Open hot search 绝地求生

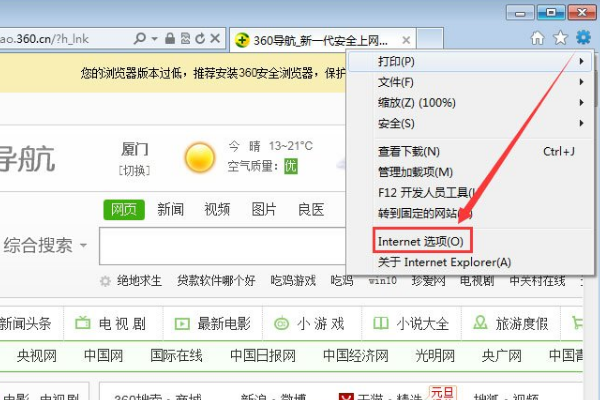[x=139, y=281]
